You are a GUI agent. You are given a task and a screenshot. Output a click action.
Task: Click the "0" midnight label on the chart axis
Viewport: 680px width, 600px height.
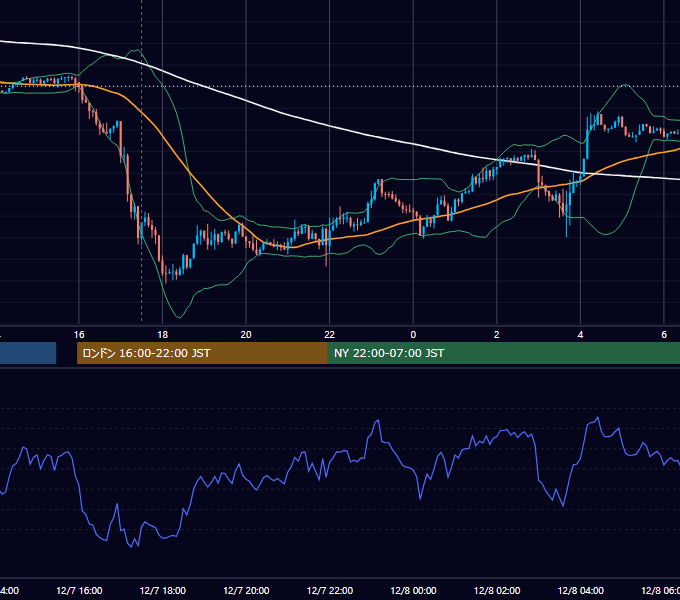click(x=413, y=335)
